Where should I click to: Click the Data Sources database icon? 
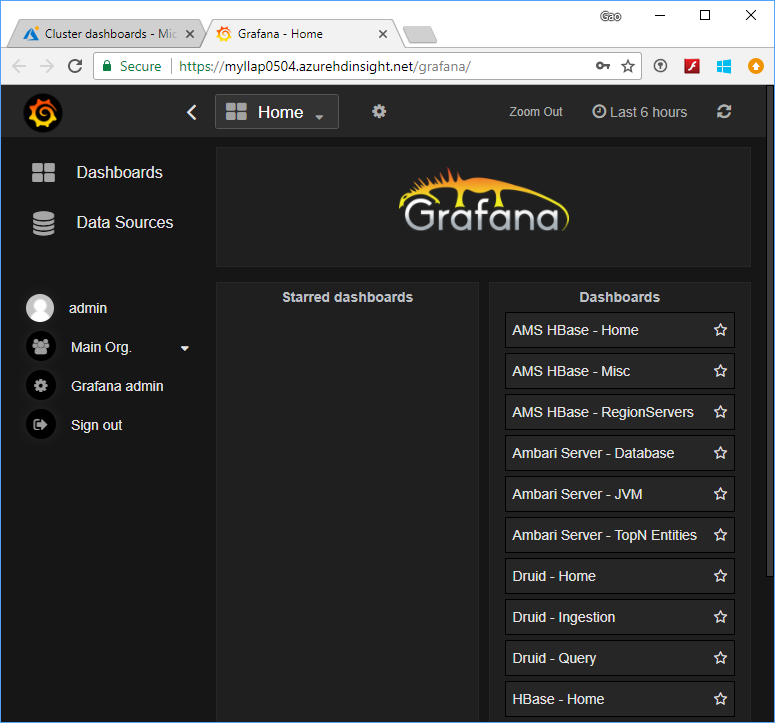(43, 223)
